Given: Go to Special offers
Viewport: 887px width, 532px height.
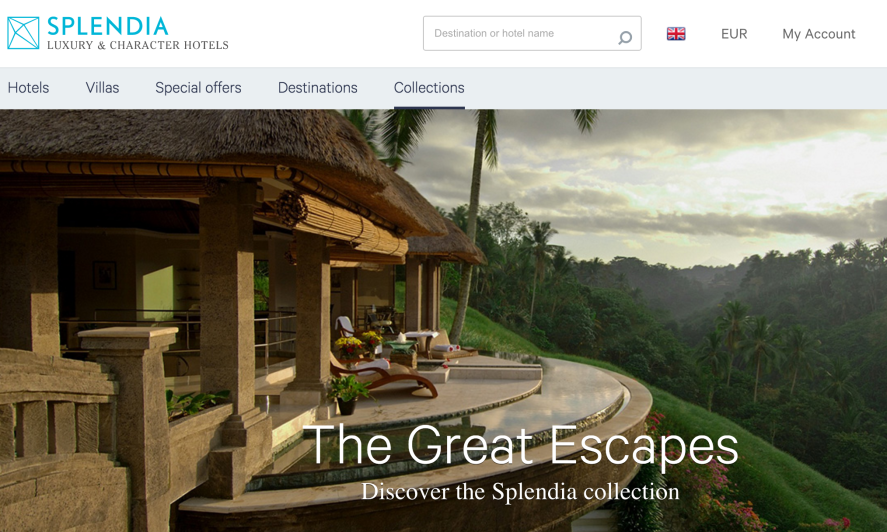Looking at the screenshot, I should (198, 88).
